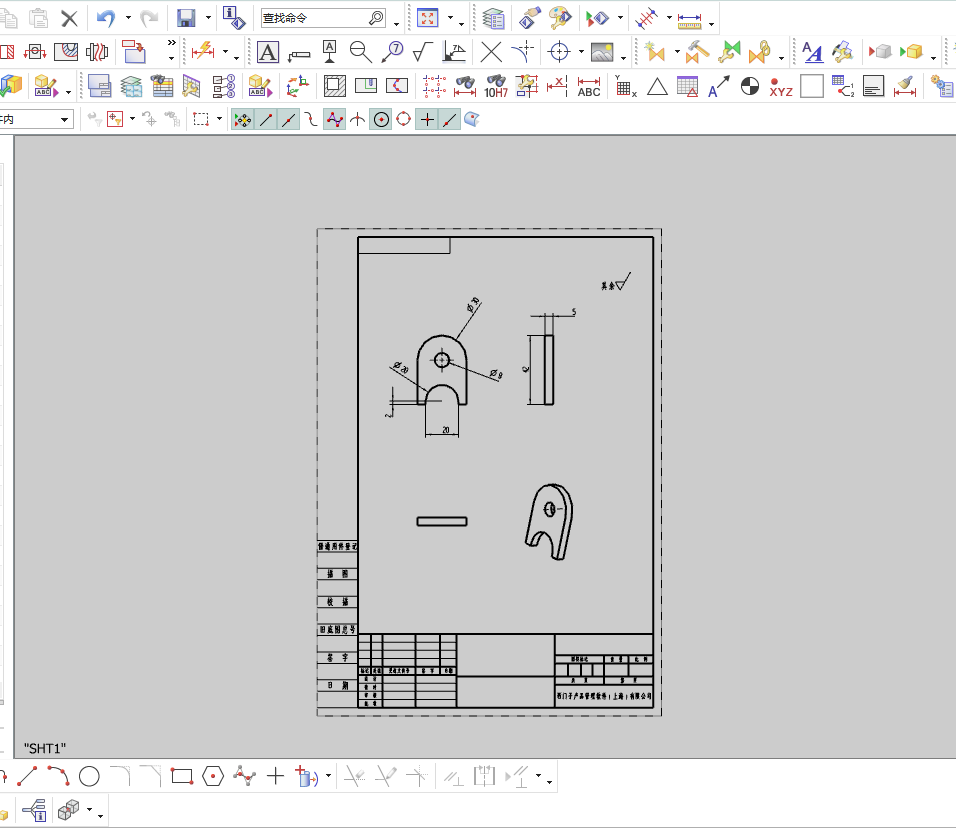Click the isometric part view thumbnail
The width and height of the screenshot is (956, 828).
549,522
